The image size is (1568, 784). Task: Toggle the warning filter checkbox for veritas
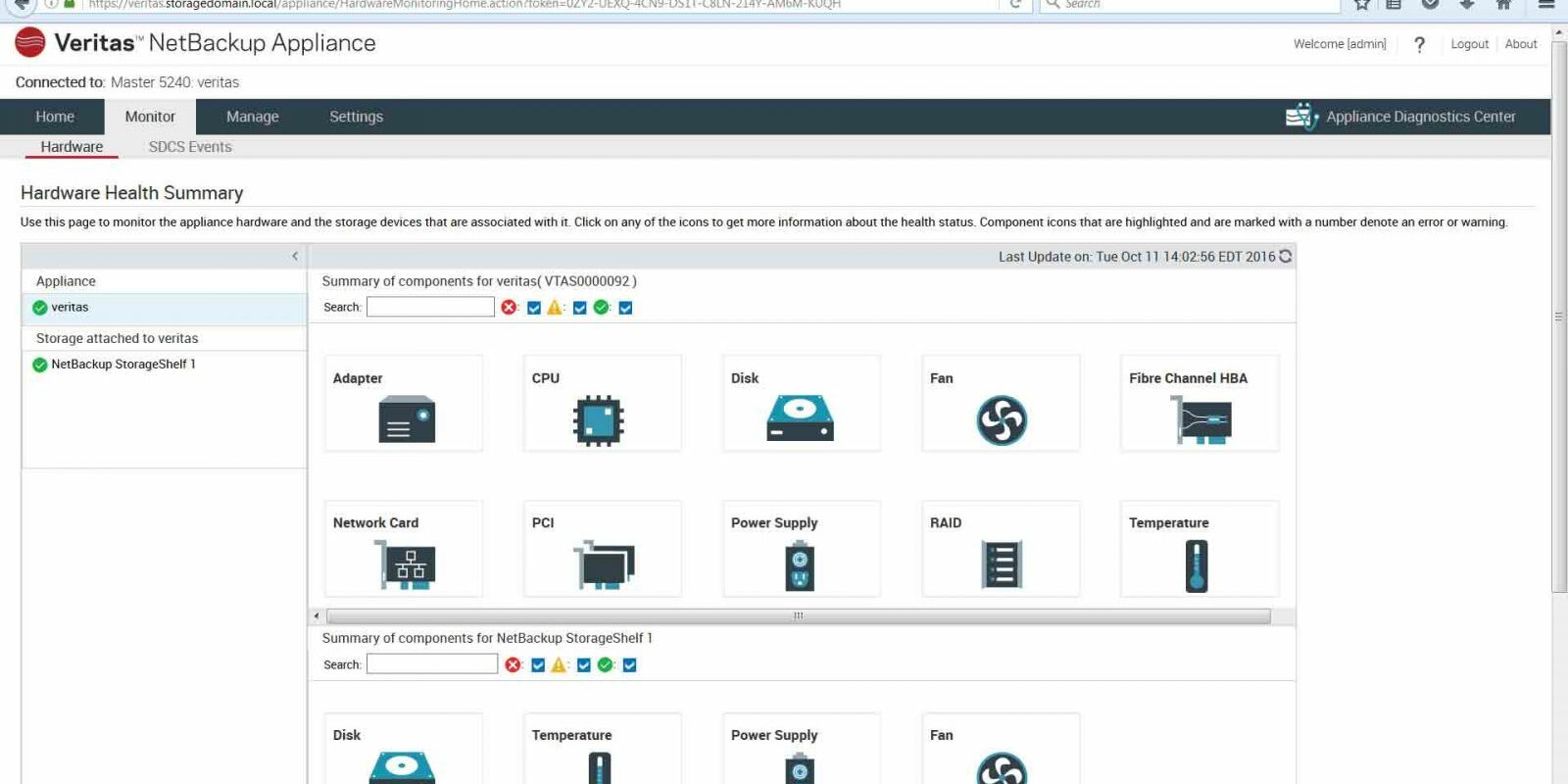pos(580,308)
